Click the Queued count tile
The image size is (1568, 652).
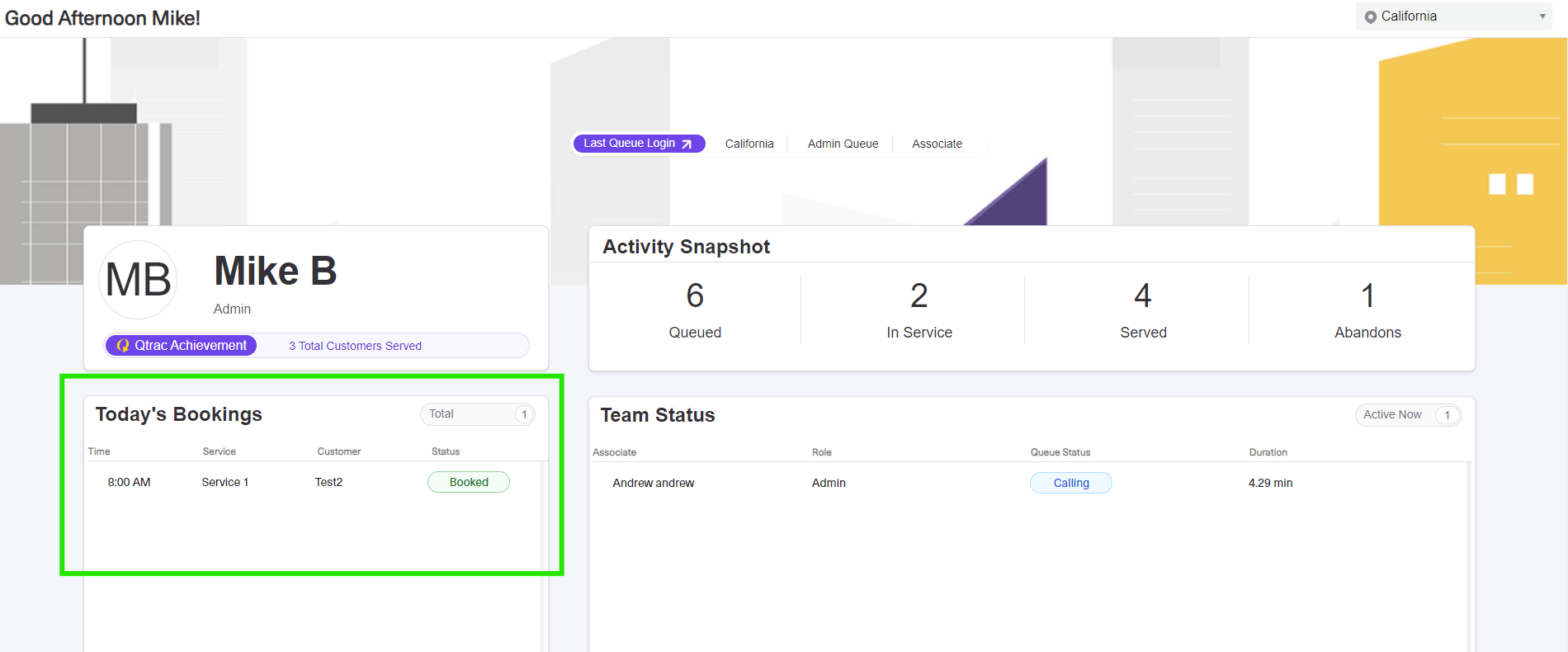[695, 309]
